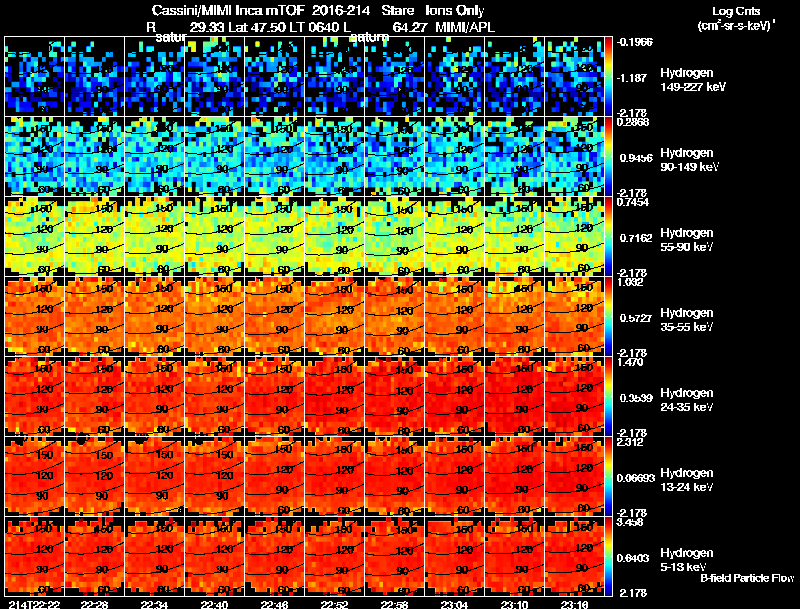
Task: Open the 5-13 keV image panel at 23:16
Action: [575, 557]
